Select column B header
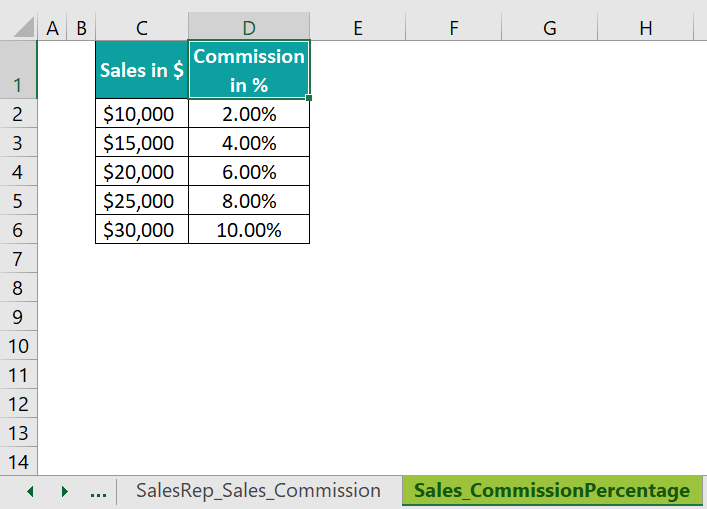707x509 pixels. click(x=81, y=28)
